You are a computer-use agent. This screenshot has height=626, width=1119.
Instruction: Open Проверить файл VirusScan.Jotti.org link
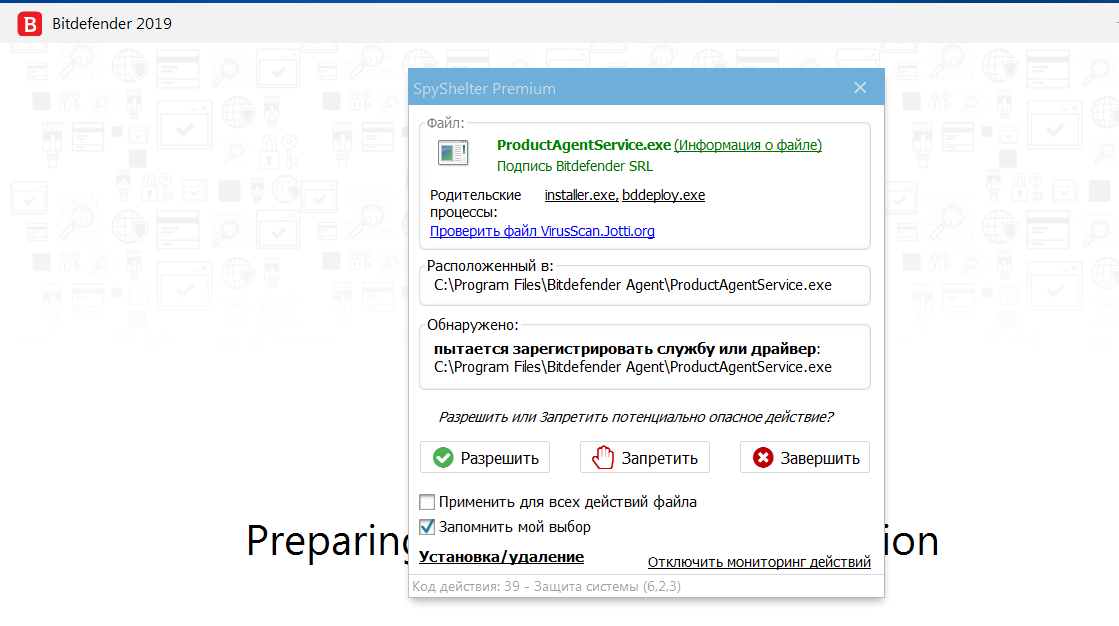542,231
